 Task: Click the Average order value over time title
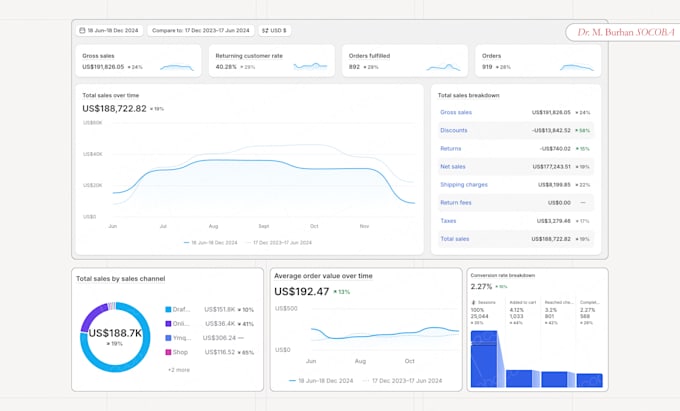coord(323,276)
